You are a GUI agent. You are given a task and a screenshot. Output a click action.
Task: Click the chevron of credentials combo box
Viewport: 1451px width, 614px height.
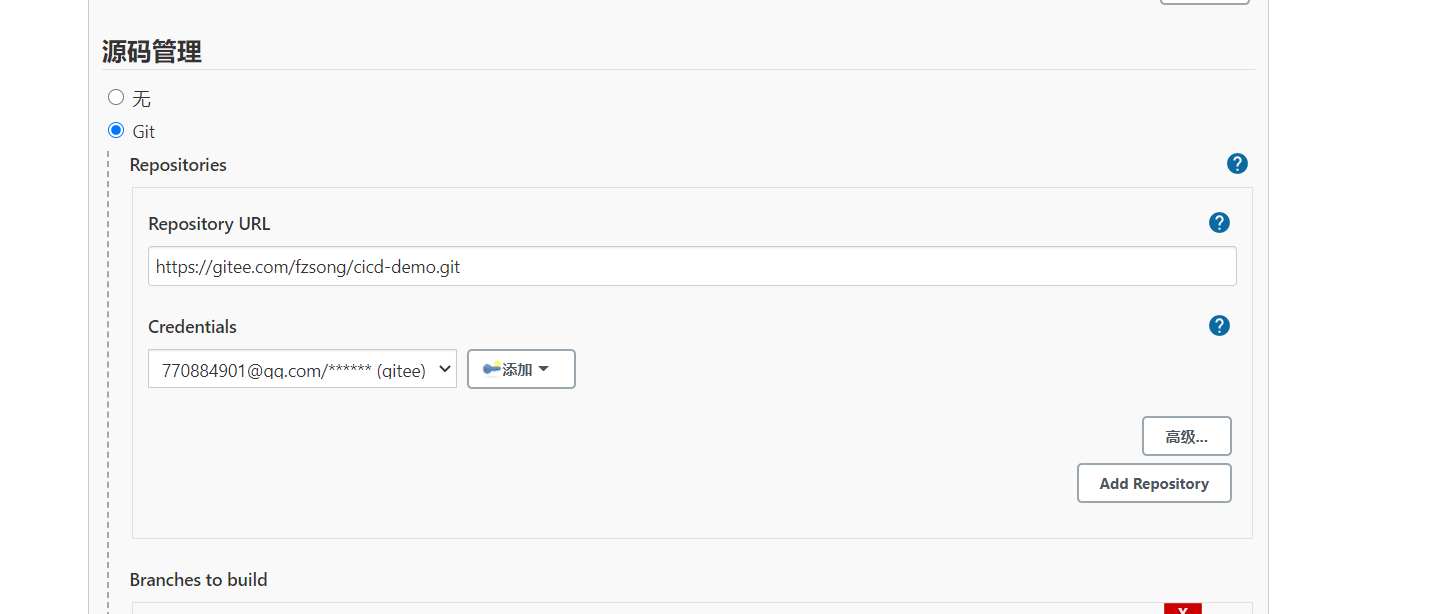coord(444,369)
